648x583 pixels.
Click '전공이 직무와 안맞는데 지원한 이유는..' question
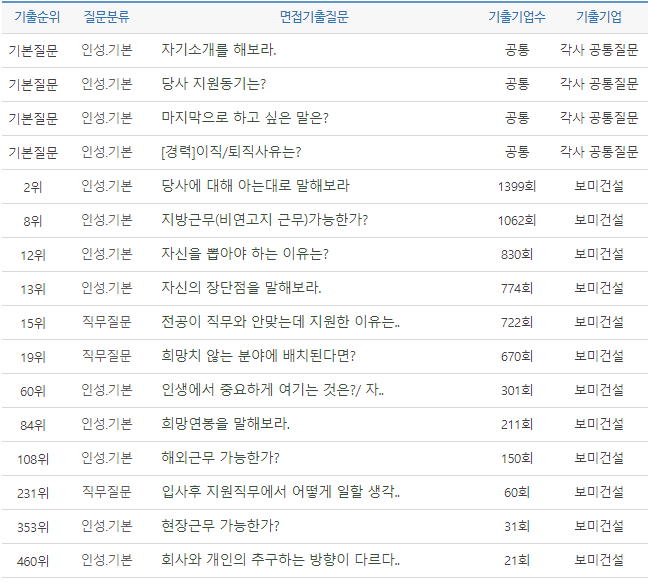280,322
